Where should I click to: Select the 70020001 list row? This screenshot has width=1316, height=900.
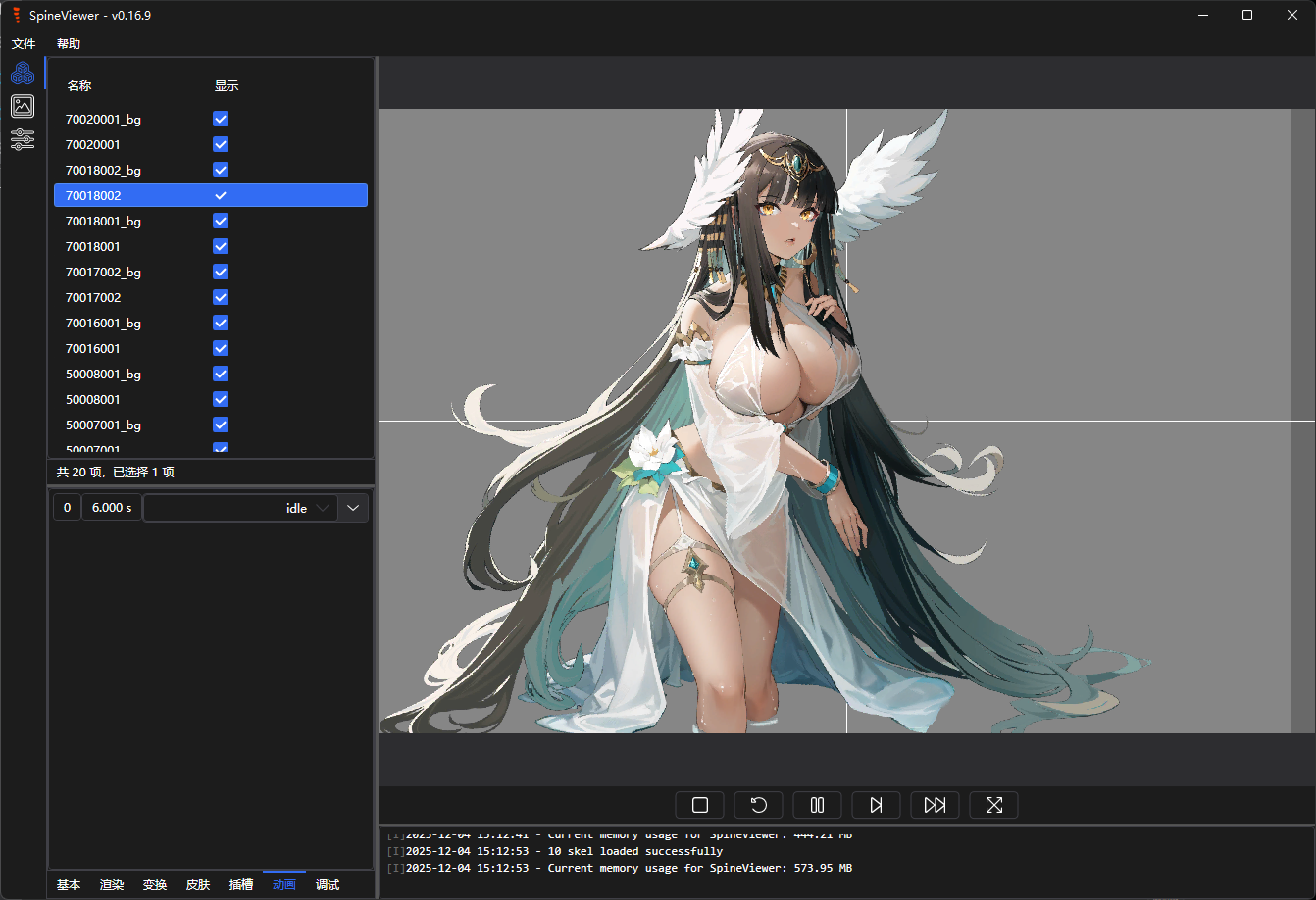211,144
